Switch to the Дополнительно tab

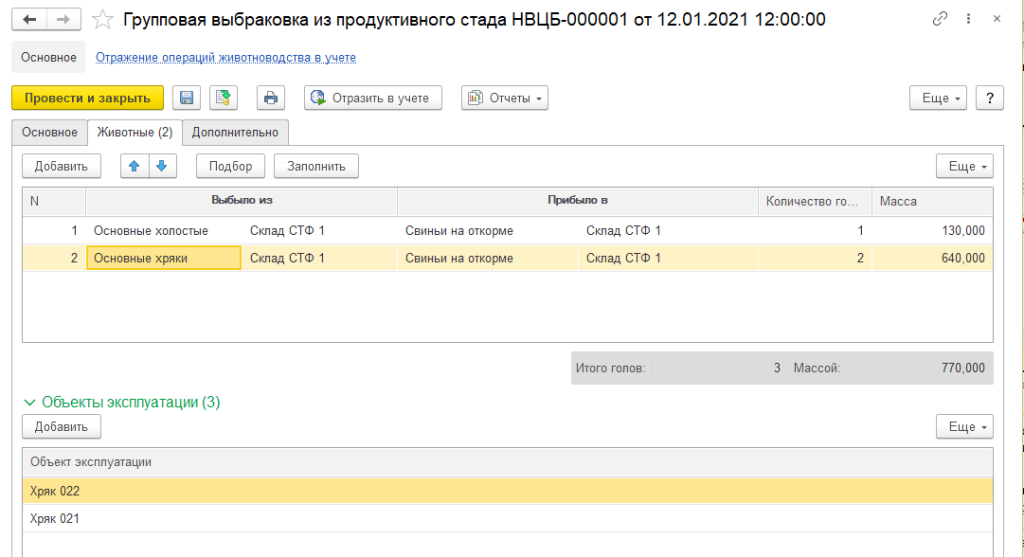pyautogui.click(x=235, y=132)
